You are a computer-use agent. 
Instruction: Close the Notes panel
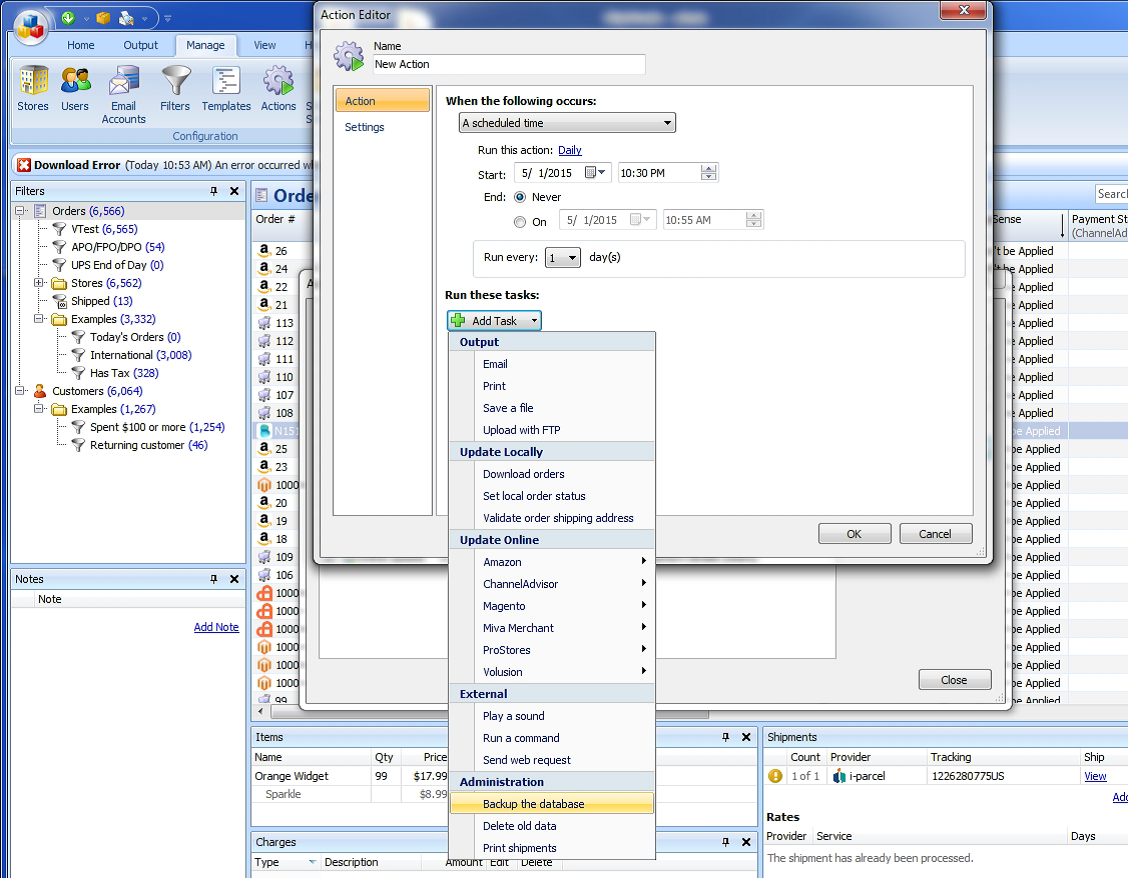234,579
